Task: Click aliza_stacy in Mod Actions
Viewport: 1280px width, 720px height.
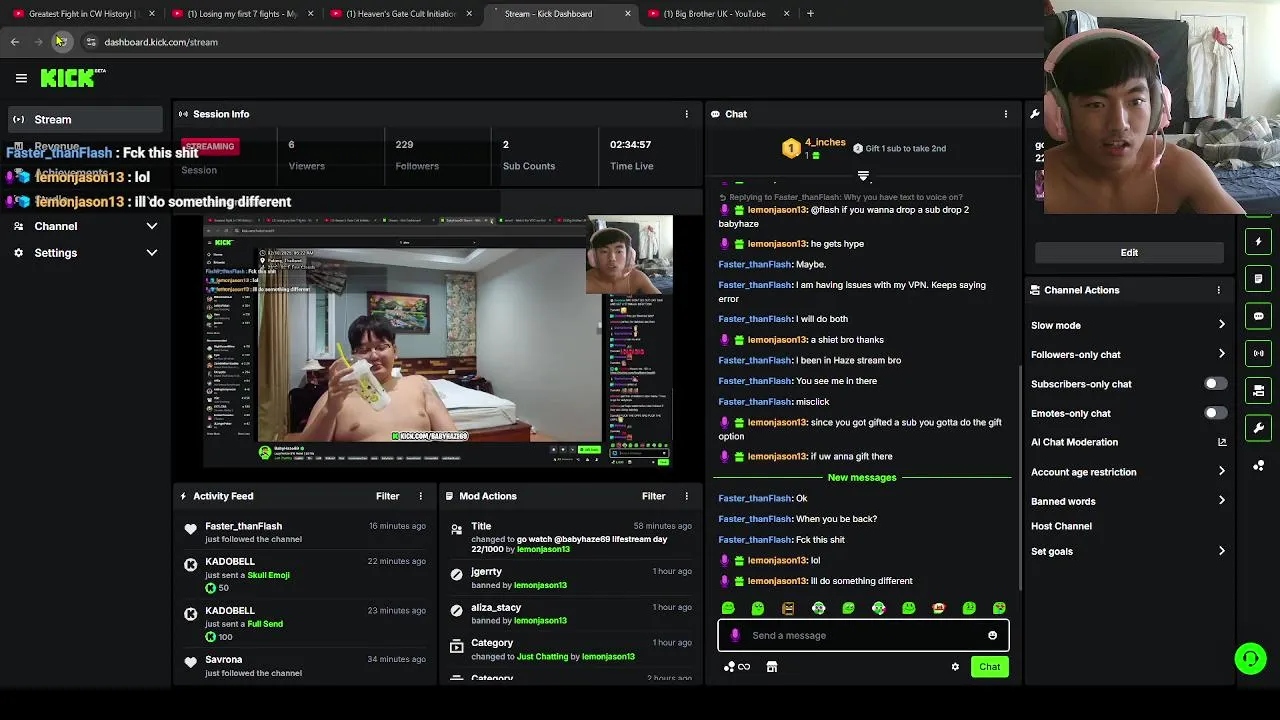Action: [x=496, y=608]
